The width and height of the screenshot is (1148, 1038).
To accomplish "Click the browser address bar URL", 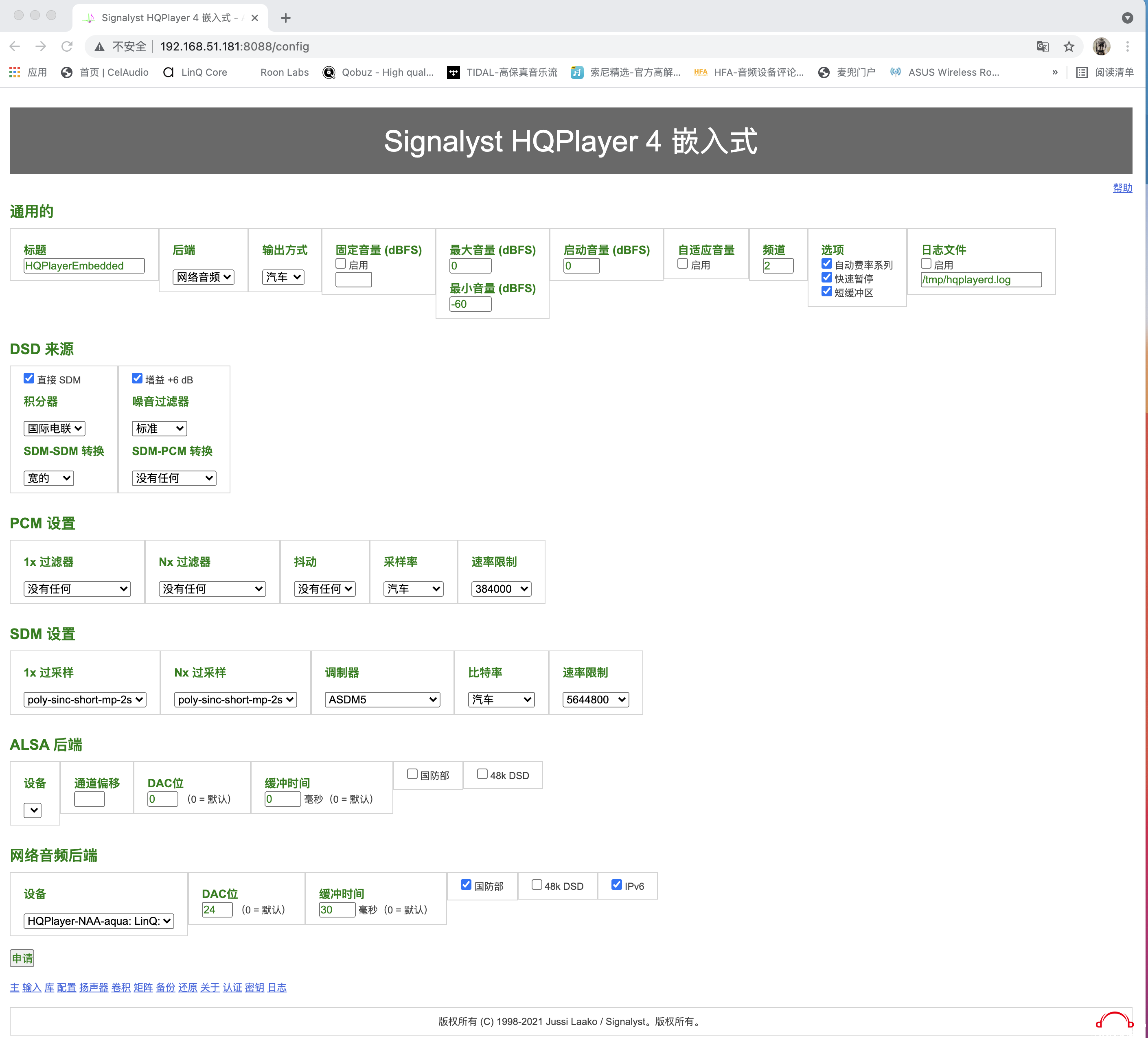I will click(234, 47).
